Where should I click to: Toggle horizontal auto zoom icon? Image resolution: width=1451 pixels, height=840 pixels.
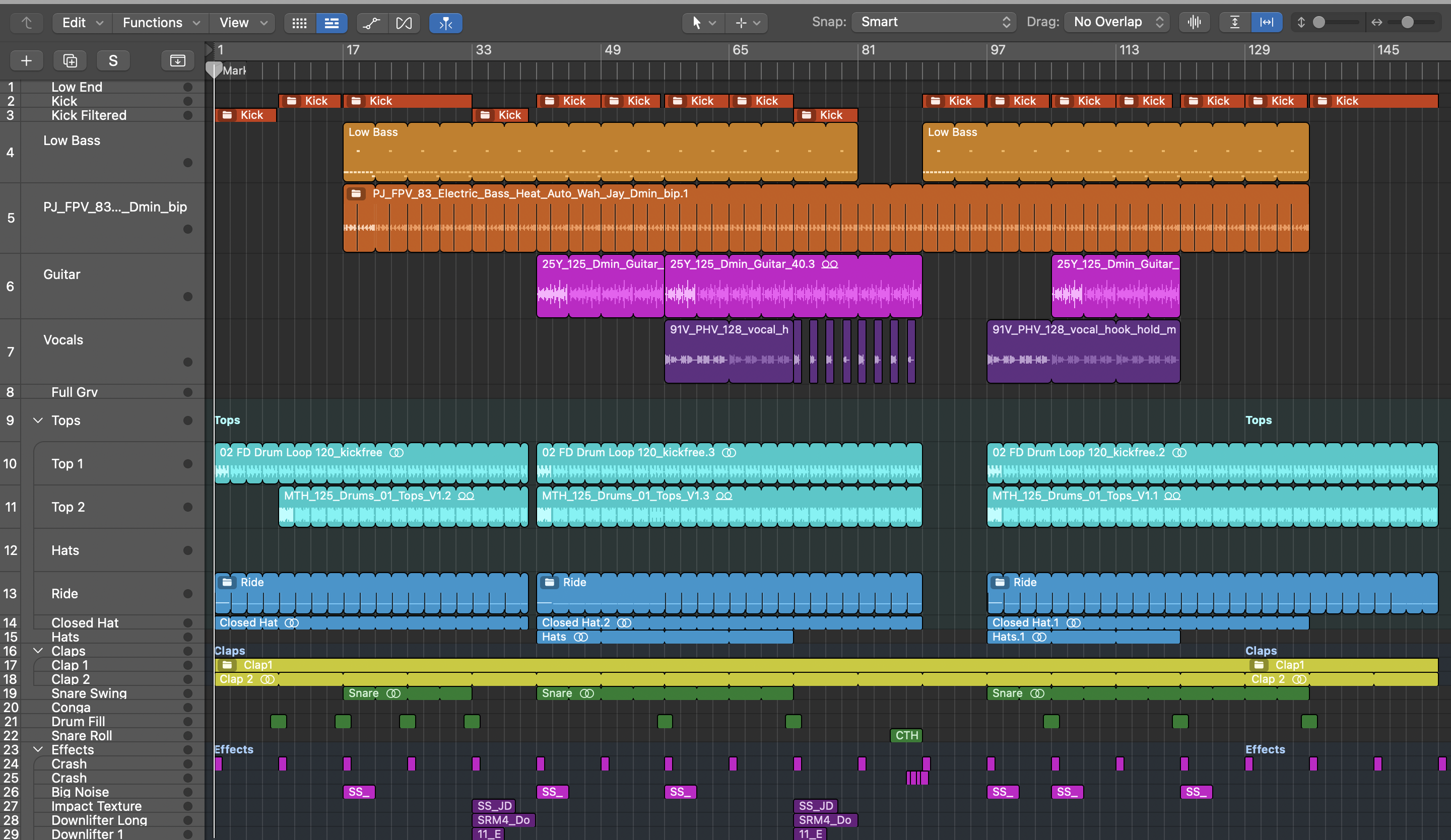[1267, 23]
